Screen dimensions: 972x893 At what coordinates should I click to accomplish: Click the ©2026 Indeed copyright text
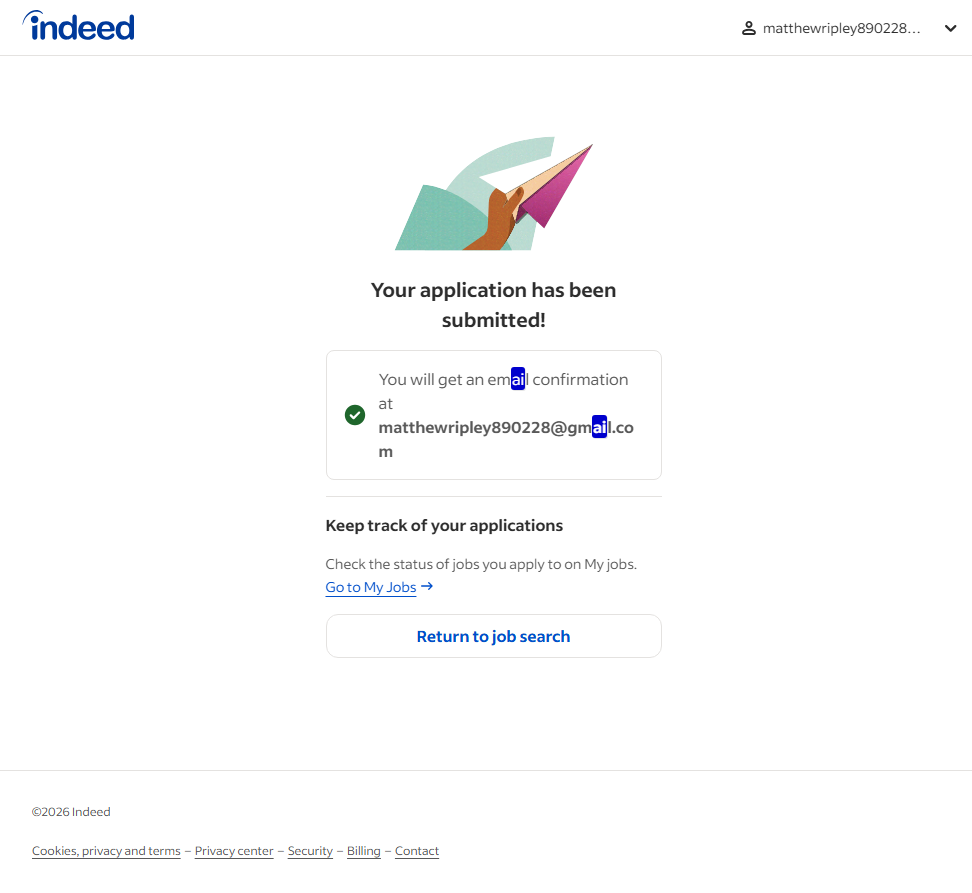click(x=71, y=812)
